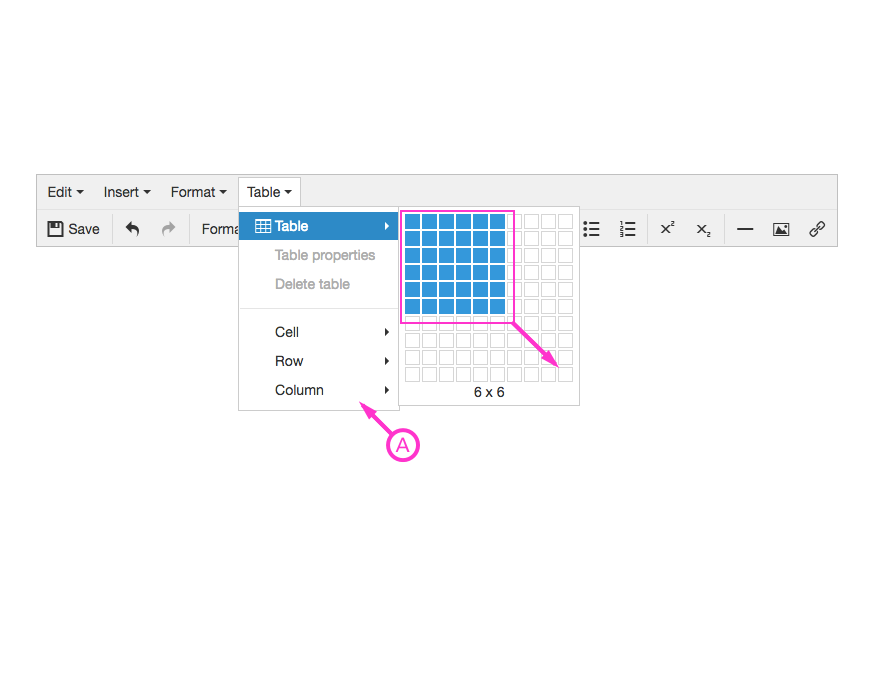Click Delete table
The image size is (875, 690).
pyautogui.click(x=311, y=284)
